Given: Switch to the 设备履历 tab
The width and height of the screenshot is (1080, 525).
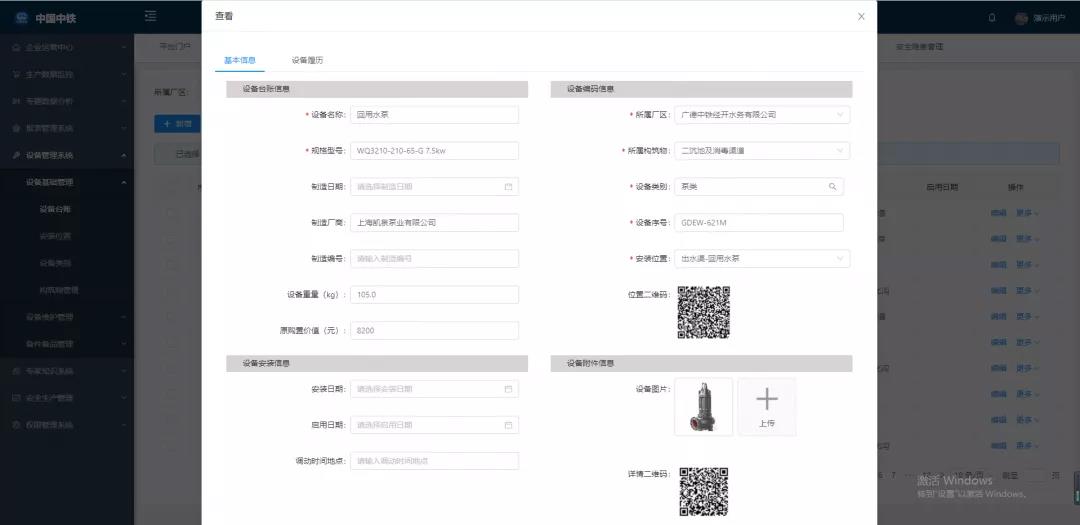Looking at the screenshot, I should point(307,60).
